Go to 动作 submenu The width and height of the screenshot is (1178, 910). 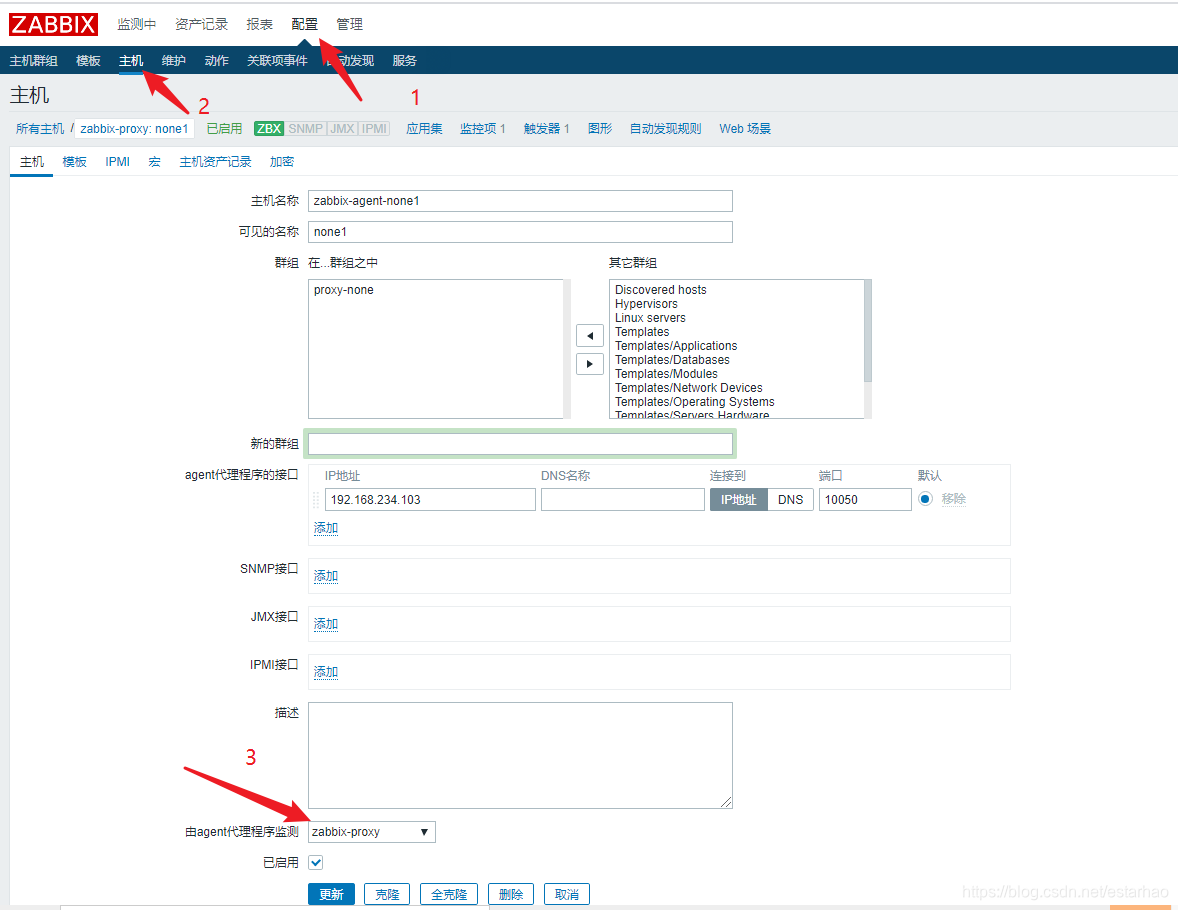pos(216,61)
